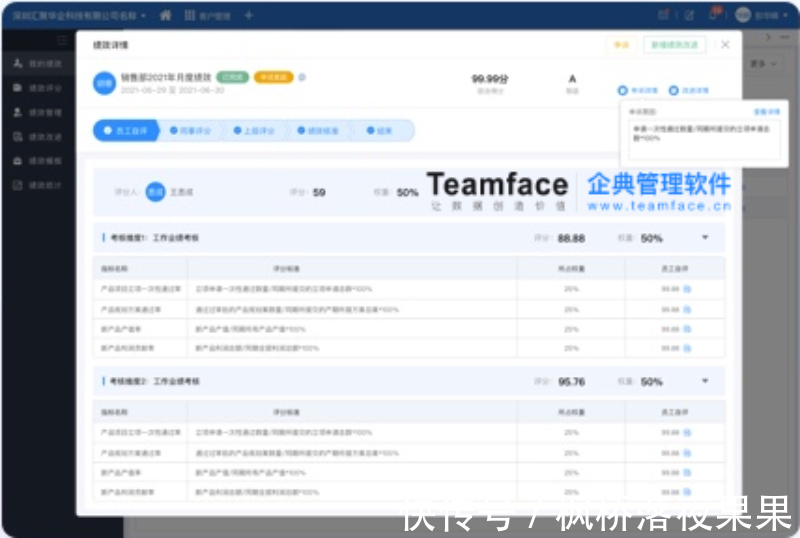Expand the user name dropdown arrow top-right
Screen dimensions: 800x538
[784, 16]
